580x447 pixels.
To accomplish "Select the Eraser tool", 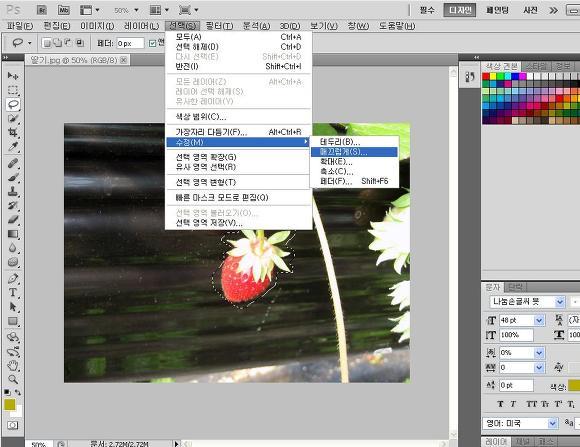I will point(13,220).
